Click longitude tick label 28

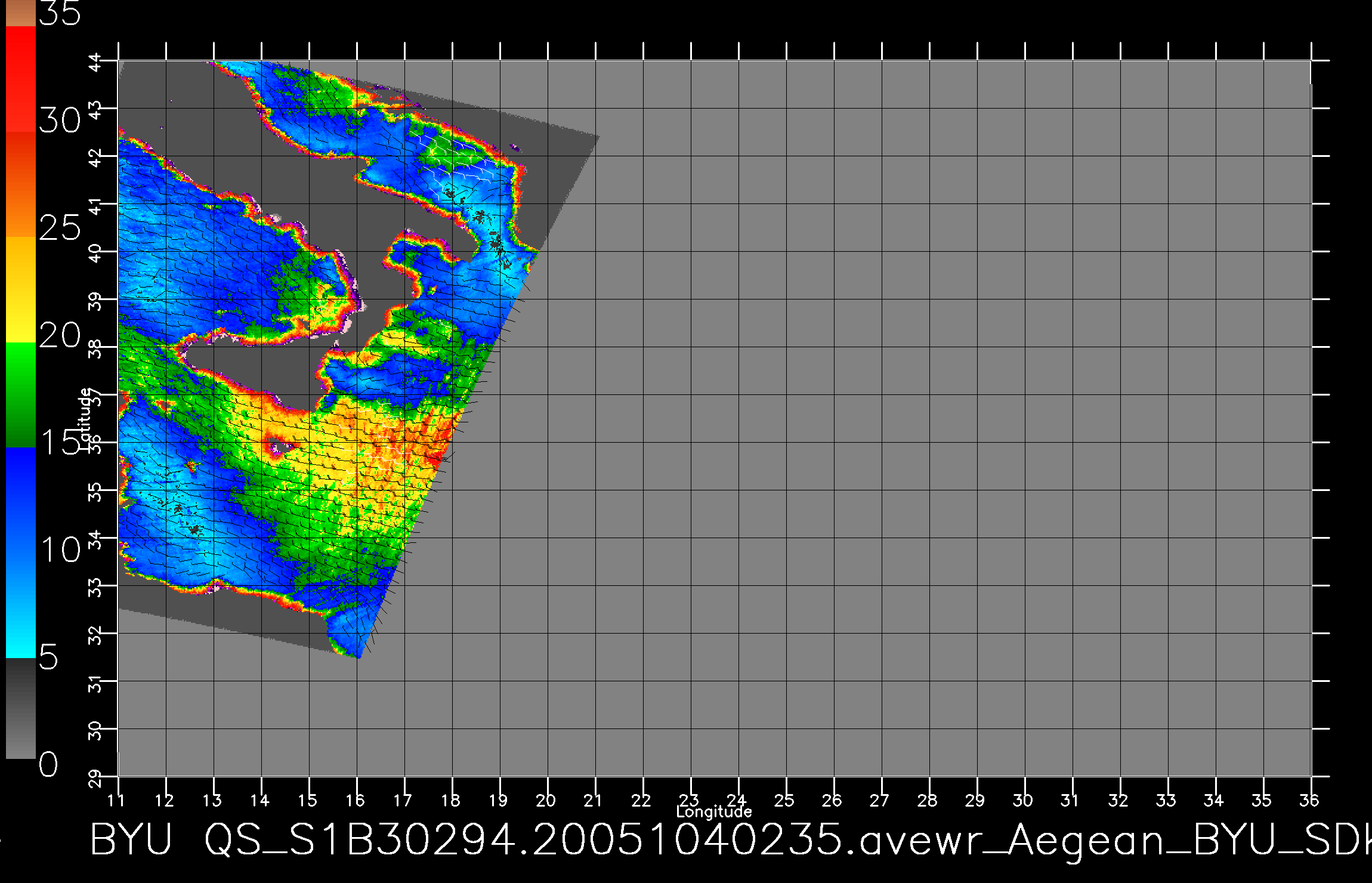[928, 799]
